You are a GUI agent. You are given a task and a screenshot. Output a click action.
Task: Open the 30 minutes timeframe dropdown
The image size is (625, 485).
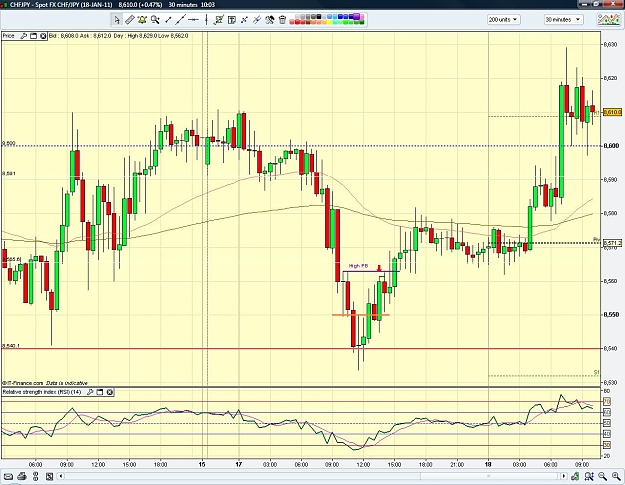(563, 20)
